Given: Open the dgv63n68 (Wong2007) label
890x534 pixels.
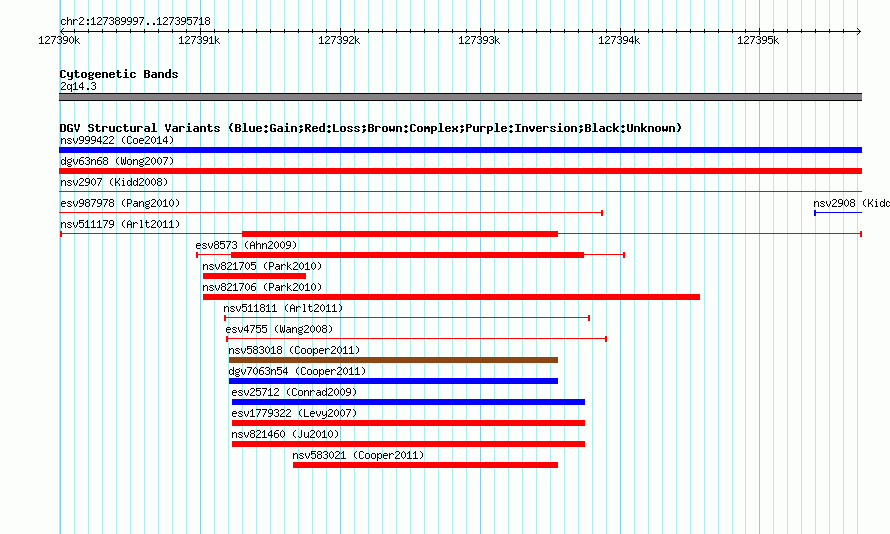Looking at the screenshot, I should point(117,161).
